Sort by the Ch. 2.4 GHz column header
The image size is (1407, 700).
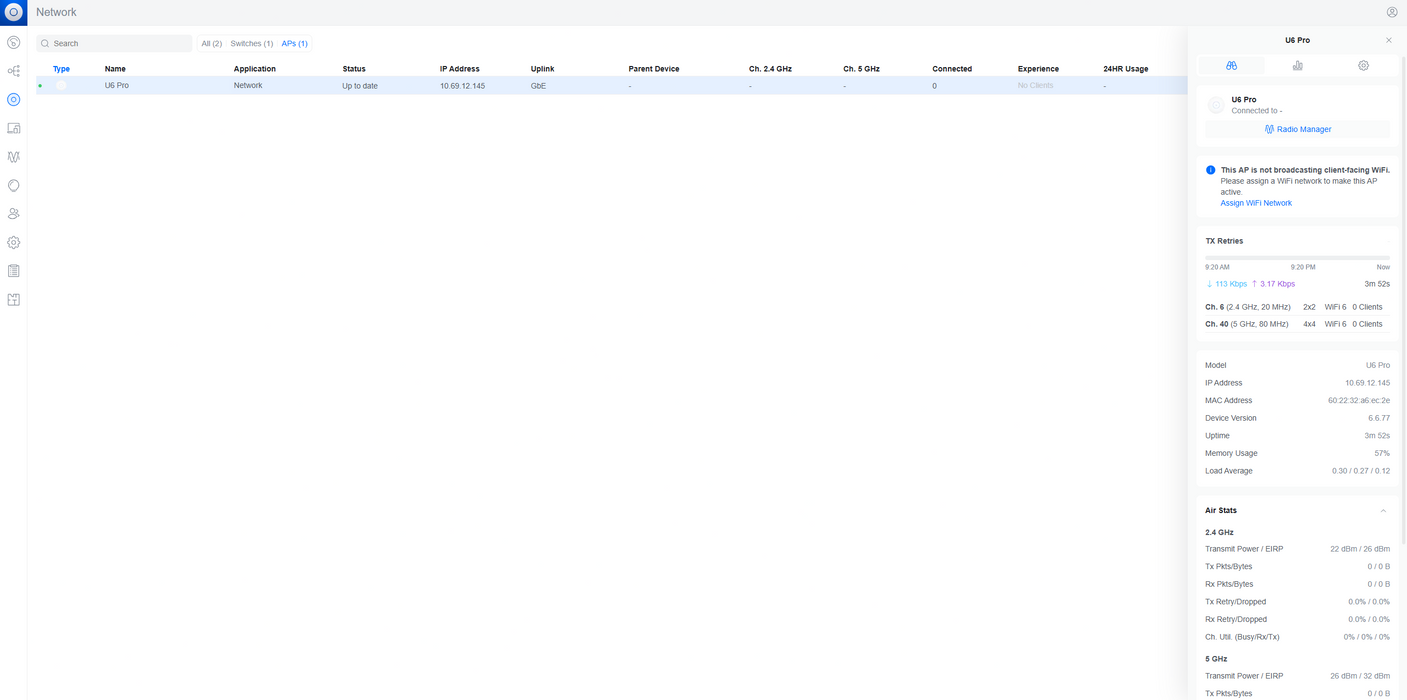770,69
